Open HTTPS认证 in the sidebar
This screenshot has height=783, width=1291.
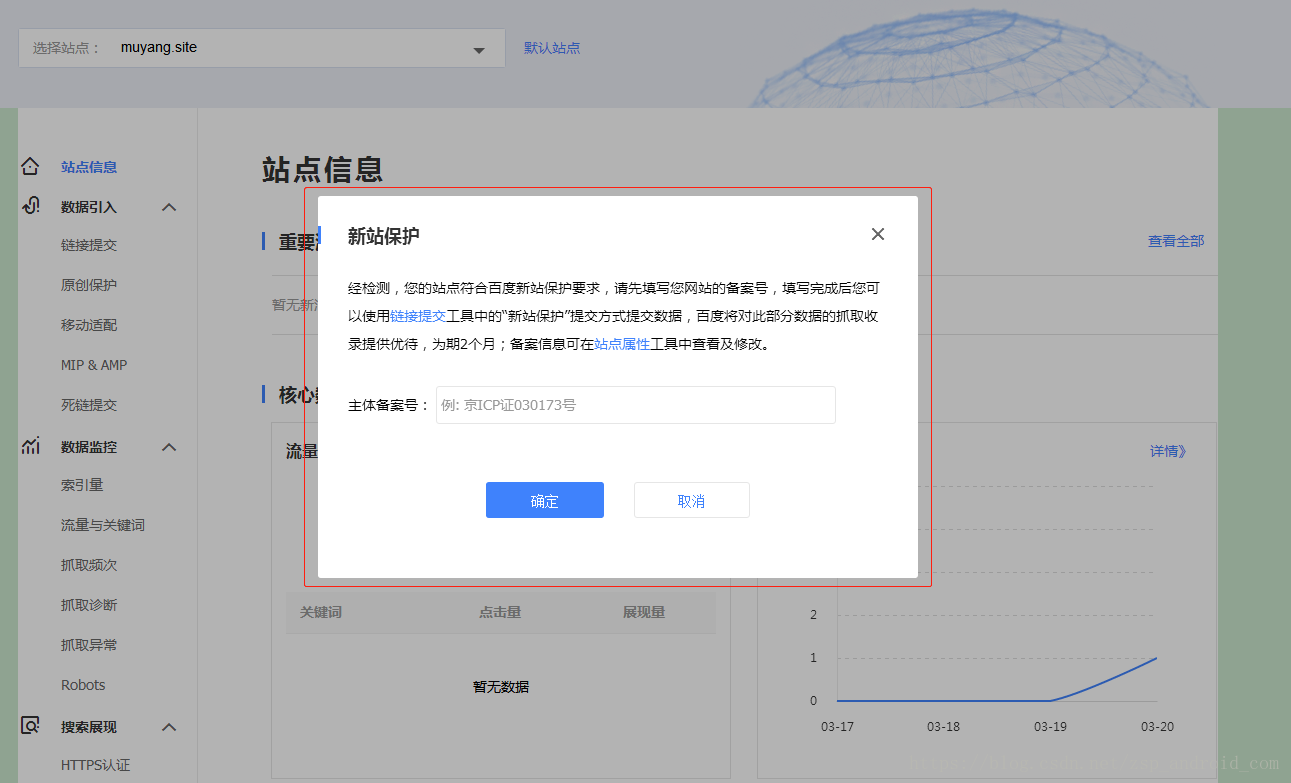pos(96,765)
